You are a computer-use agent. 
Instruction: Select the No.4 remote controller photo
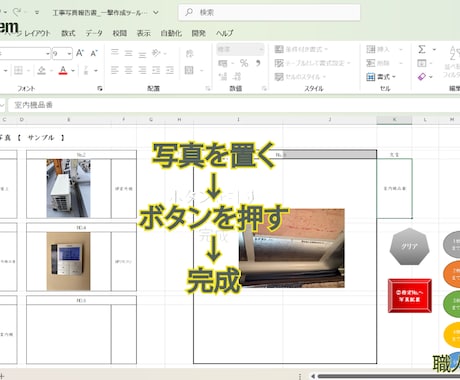tap(68, 261)
